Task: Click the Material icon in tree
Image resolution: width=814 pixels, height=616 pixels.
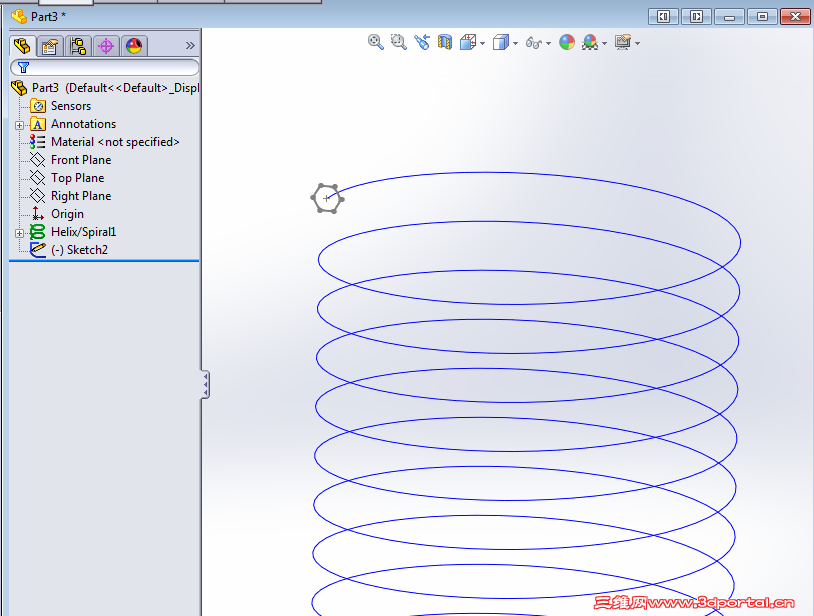Action: click(37, 142)
